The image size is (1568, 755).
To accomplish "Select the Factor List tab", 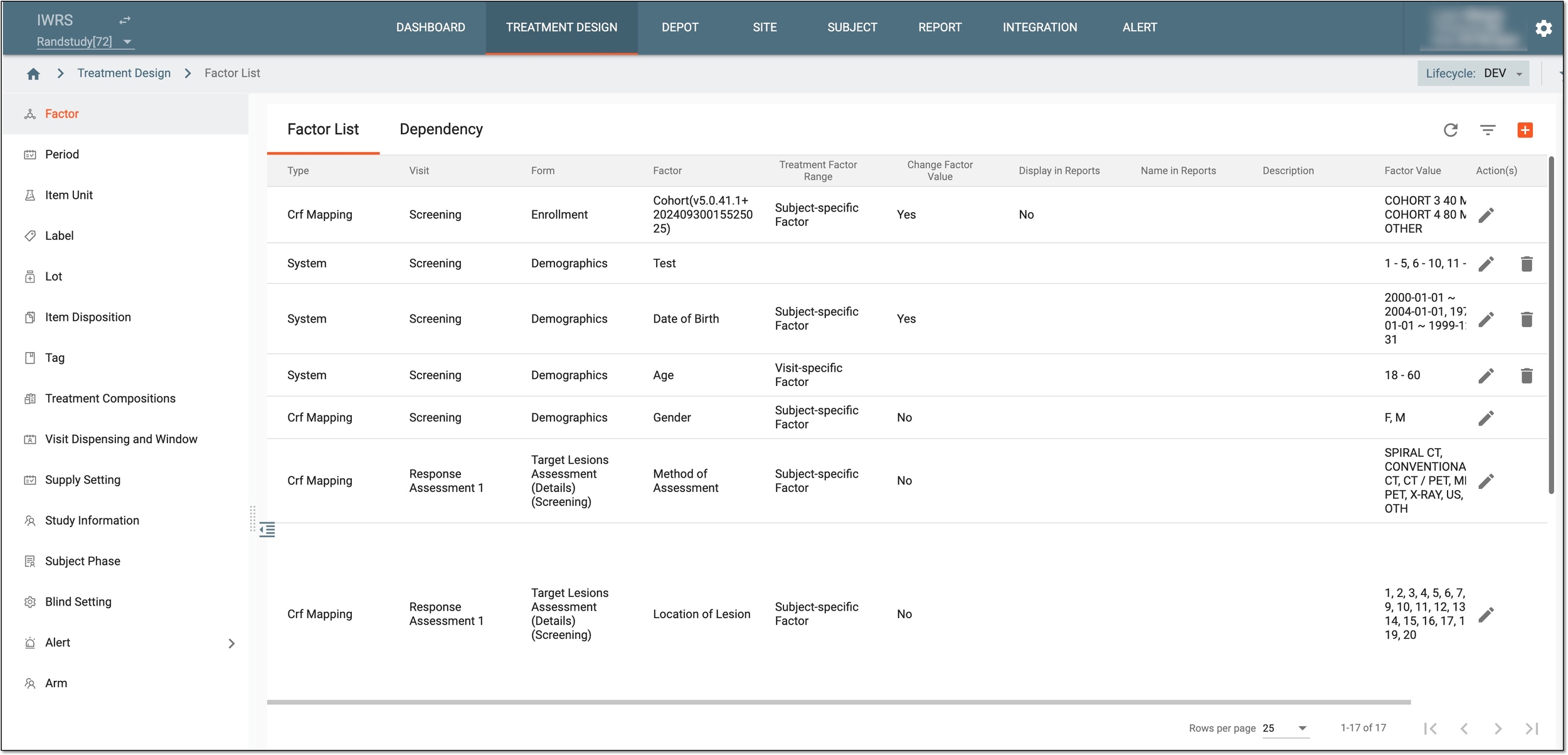I will [323, 129].
